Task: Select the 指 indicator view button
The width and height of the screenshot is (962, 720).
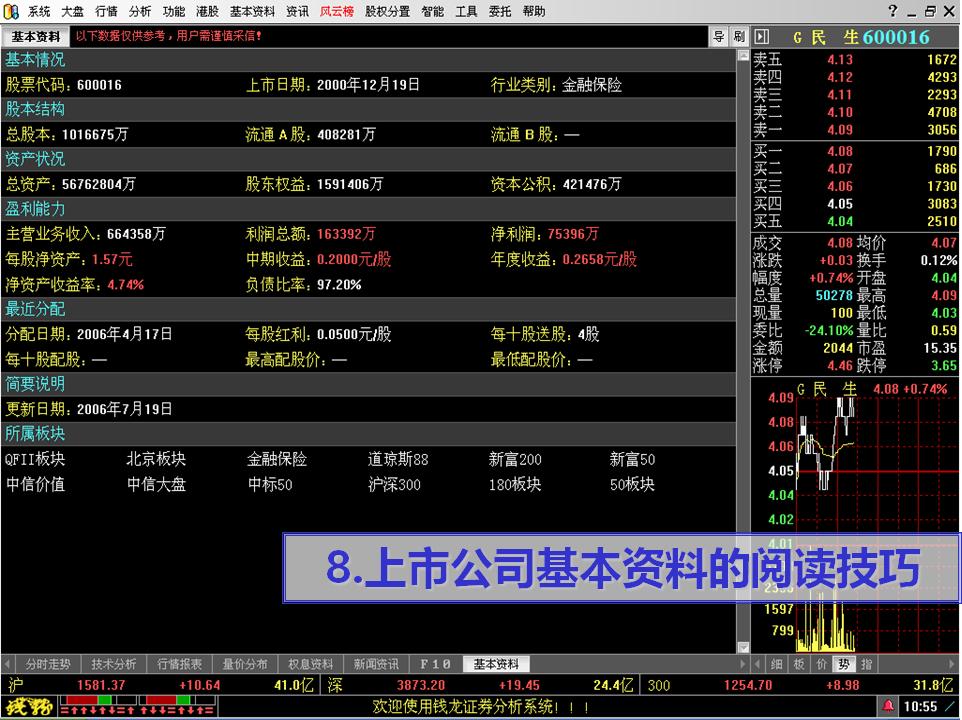Action: [x=866, y=664]
